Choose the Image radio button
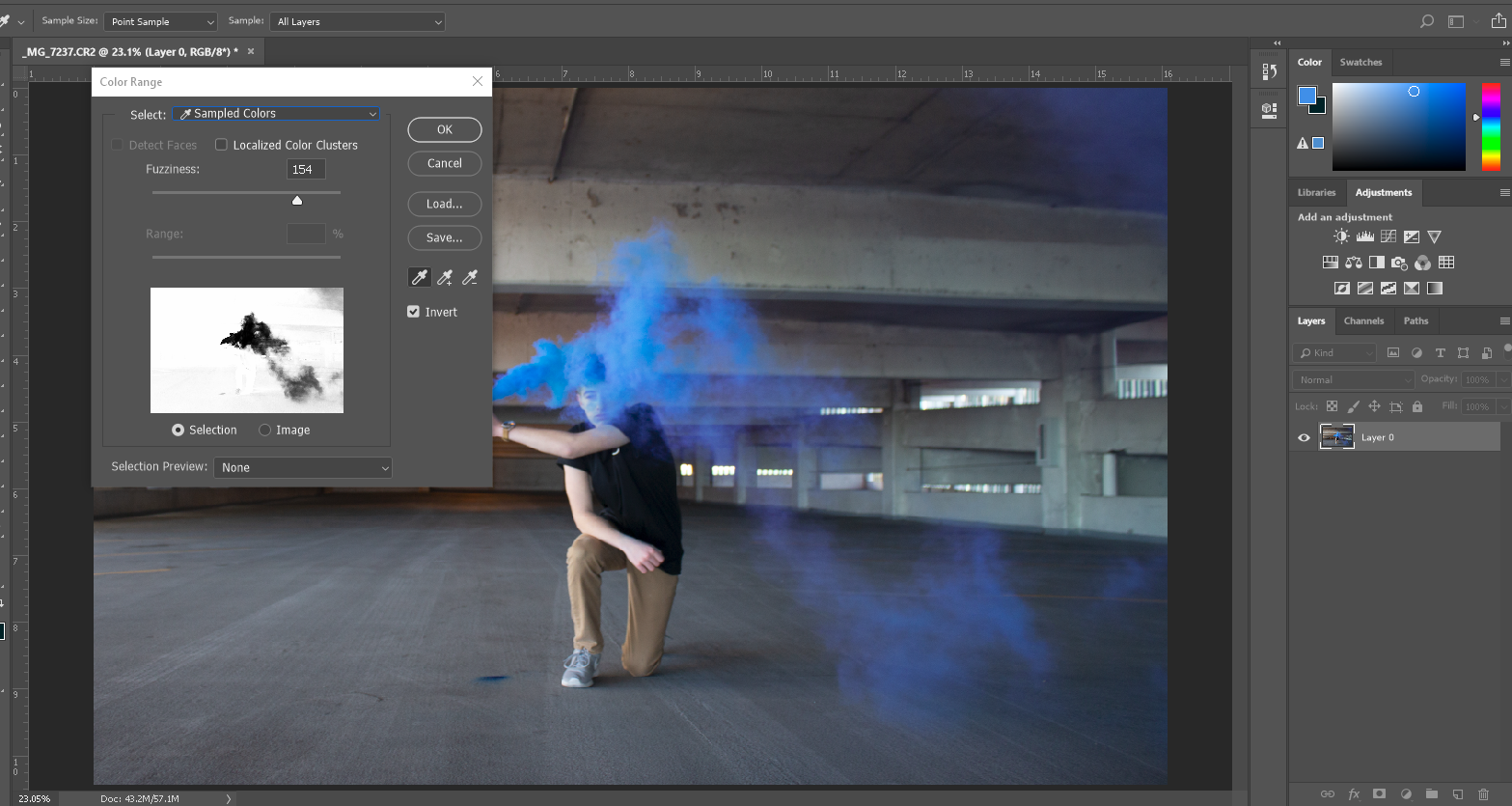This screenshot has width=1512, height=806. (x=265, y=430)
